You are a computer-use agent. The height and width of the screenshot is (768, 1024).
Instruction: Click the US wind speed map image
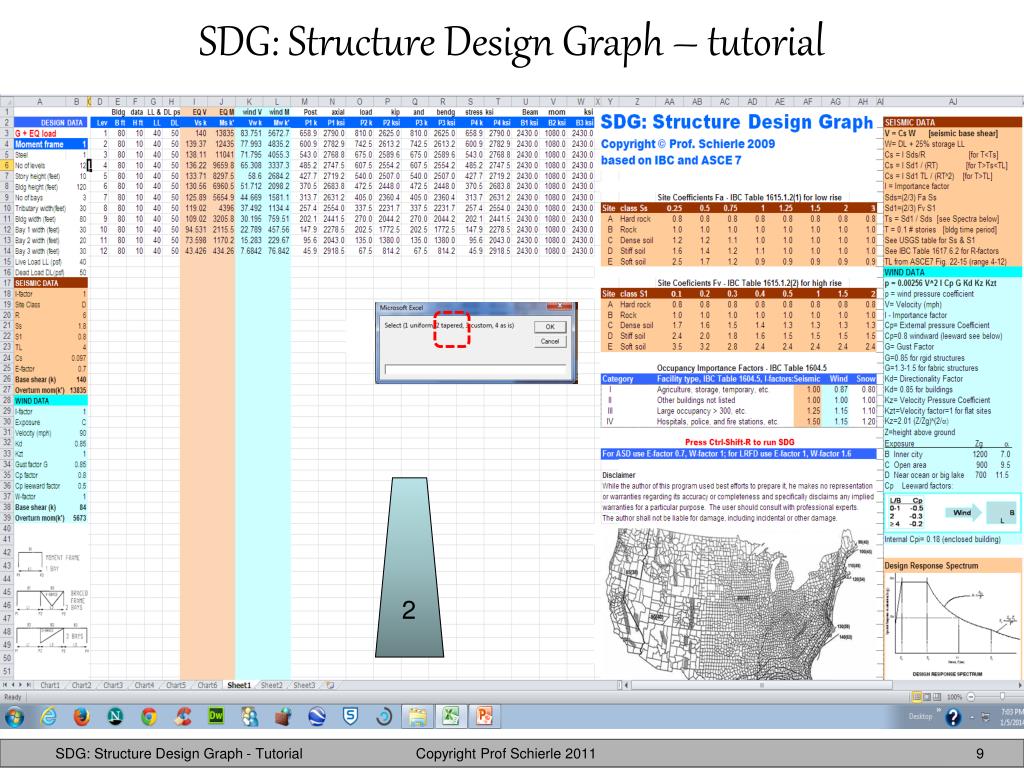tap(739, 604)
